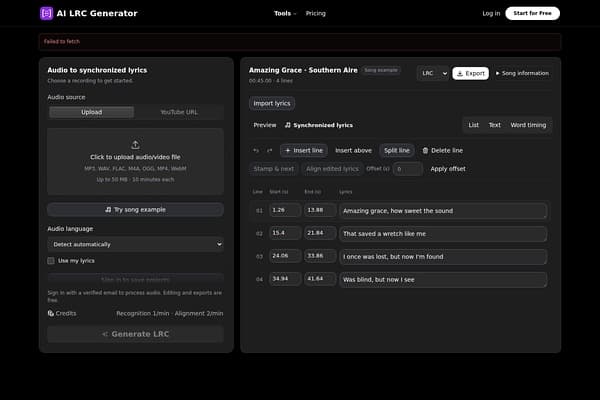The image size is (600, 400).
Task: Click the Split line button
Action: pos(397,151)
